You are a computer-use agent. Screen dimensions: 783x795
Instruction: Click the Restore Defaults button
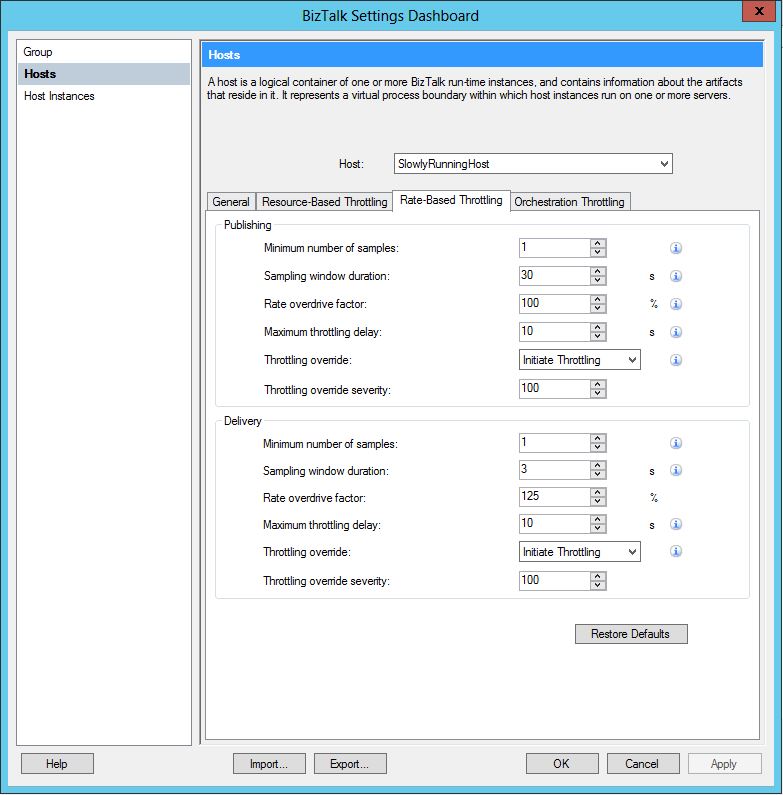(631, 634)
